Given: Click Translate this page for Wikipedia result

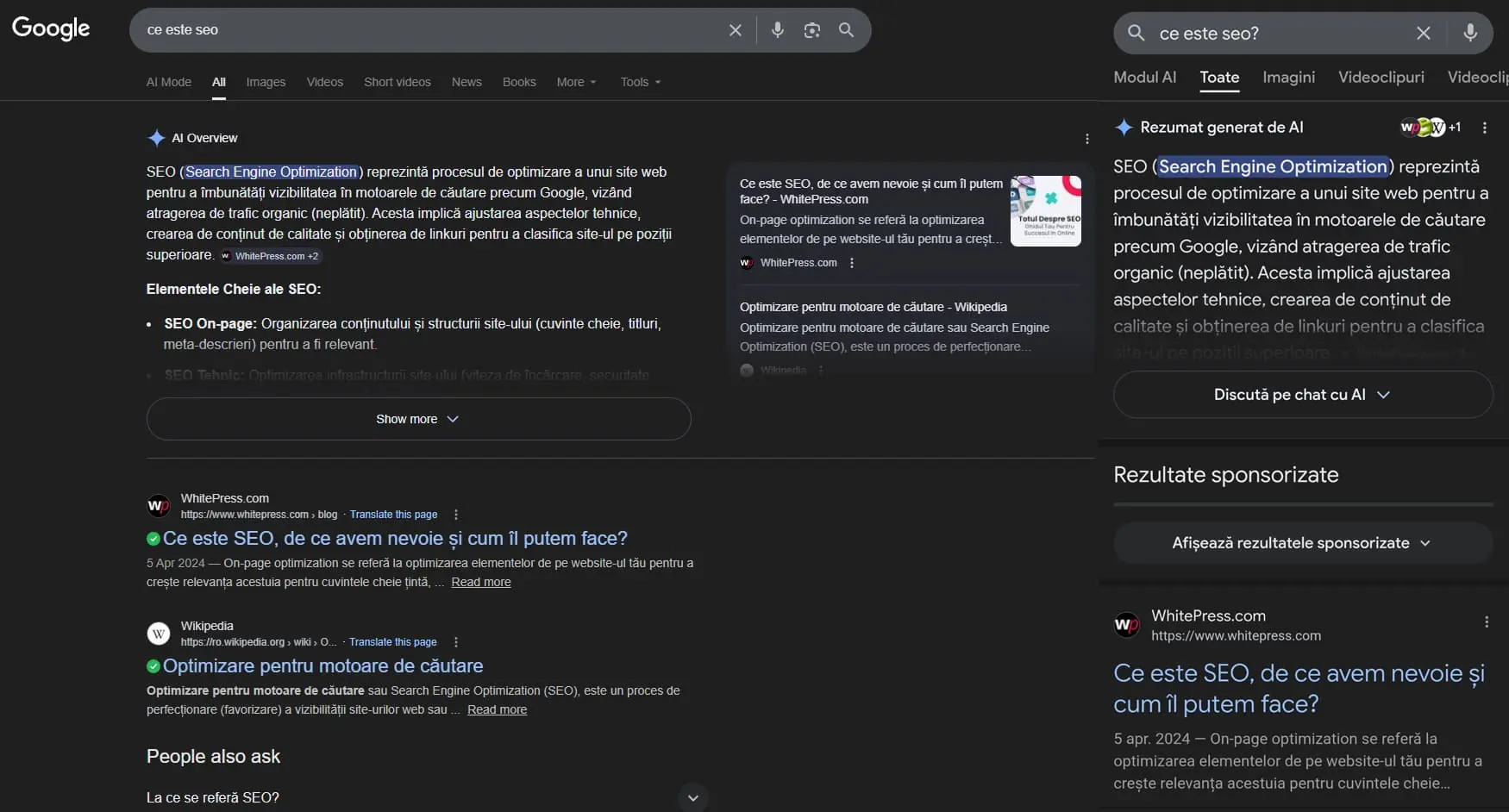Looking at the screenshot, I should click(x=392, y=641).
